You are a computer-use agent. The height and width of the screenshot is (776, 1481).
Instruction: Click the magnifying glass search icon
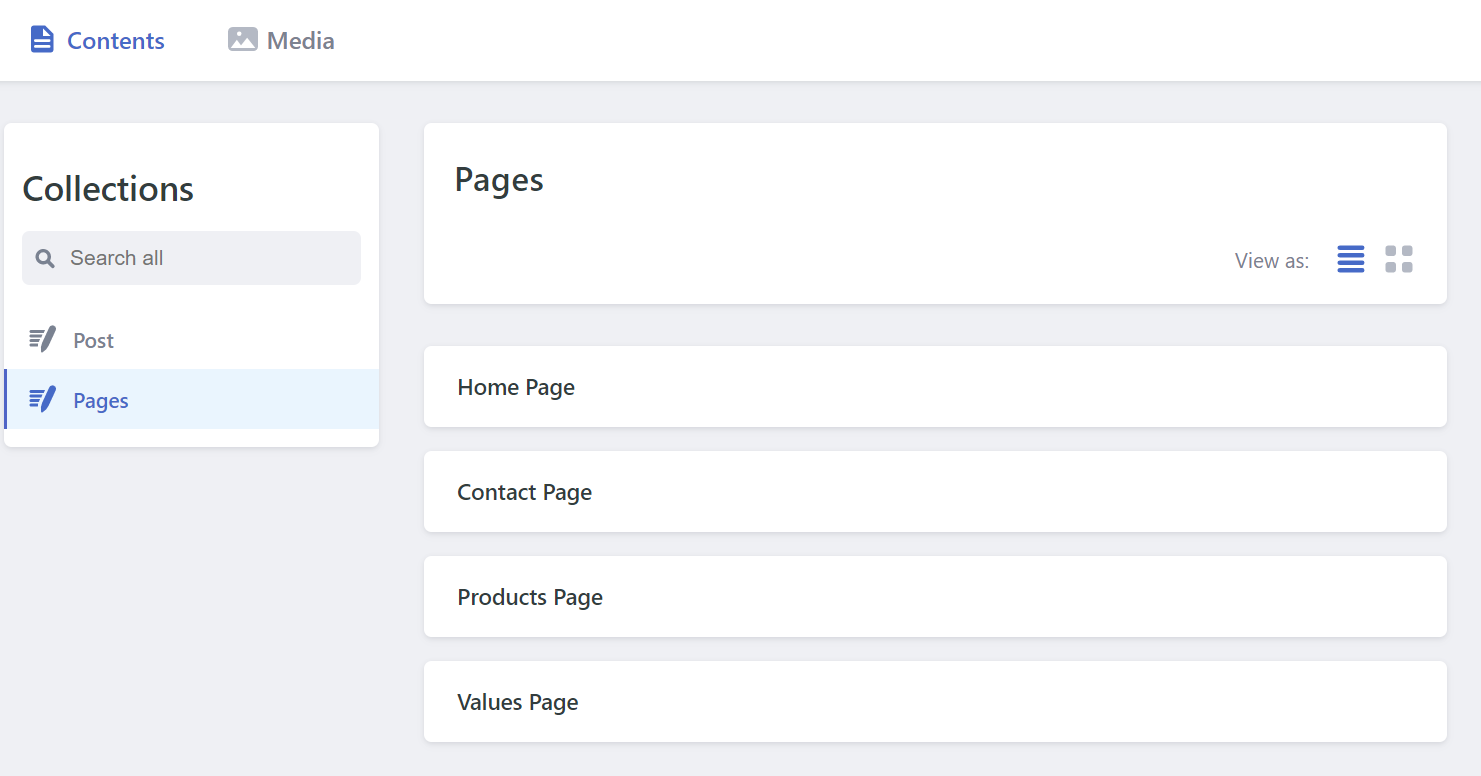click(45, 259)
